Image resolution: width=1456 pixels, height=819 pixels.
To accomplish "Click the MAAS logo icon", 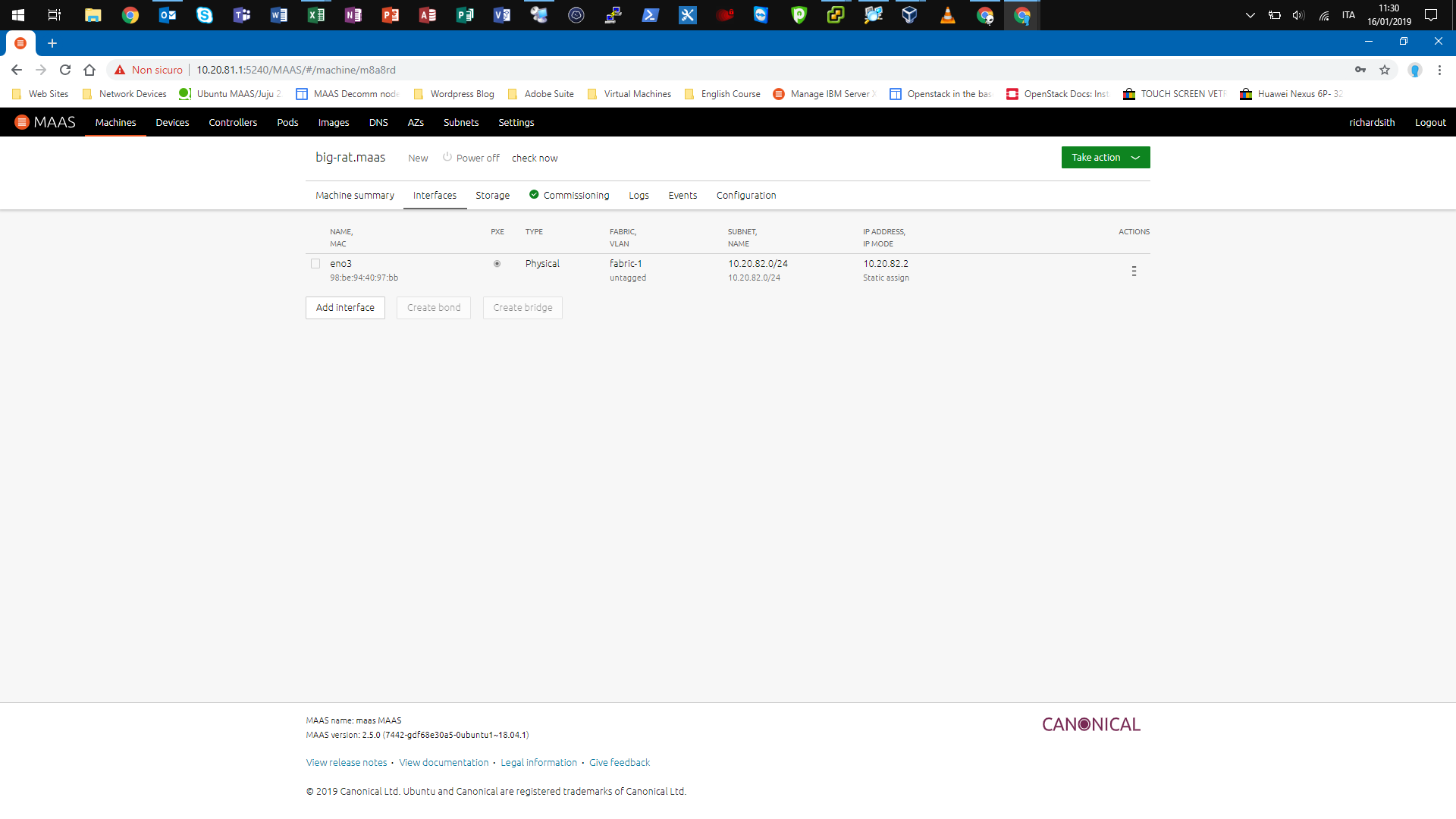I will tap(22, 122).
